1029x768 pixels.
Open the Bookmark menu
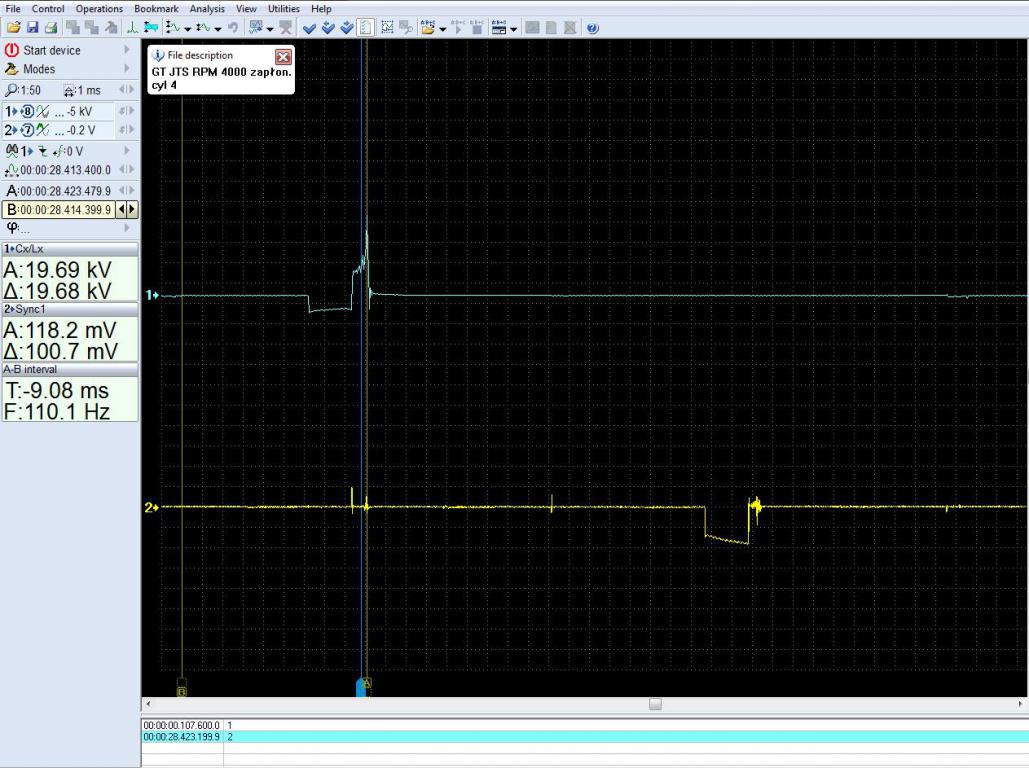point(156,9)
